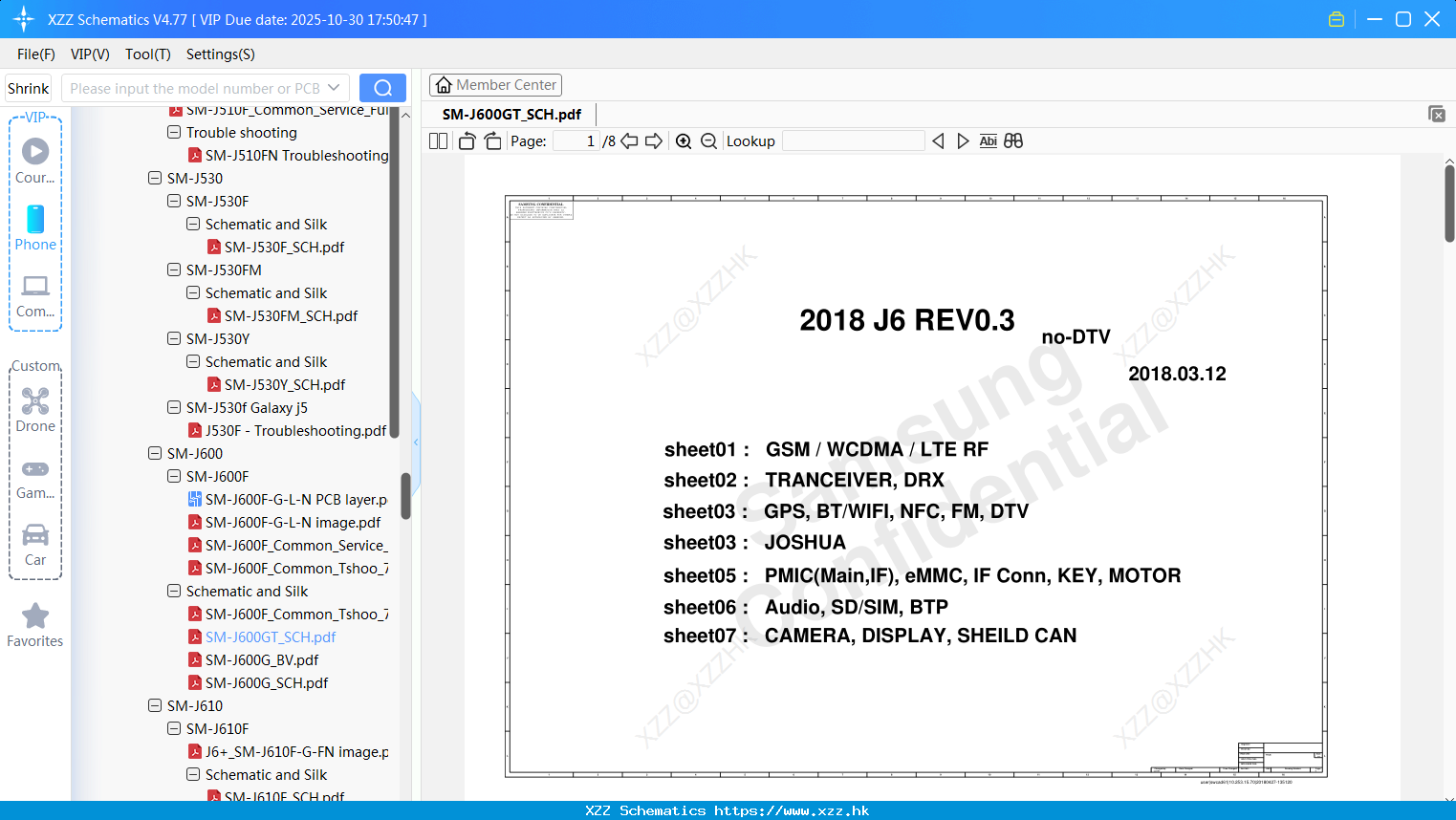Click the Shrink button
This screenshot has height=820, width=1456.
tap(28, 88)
